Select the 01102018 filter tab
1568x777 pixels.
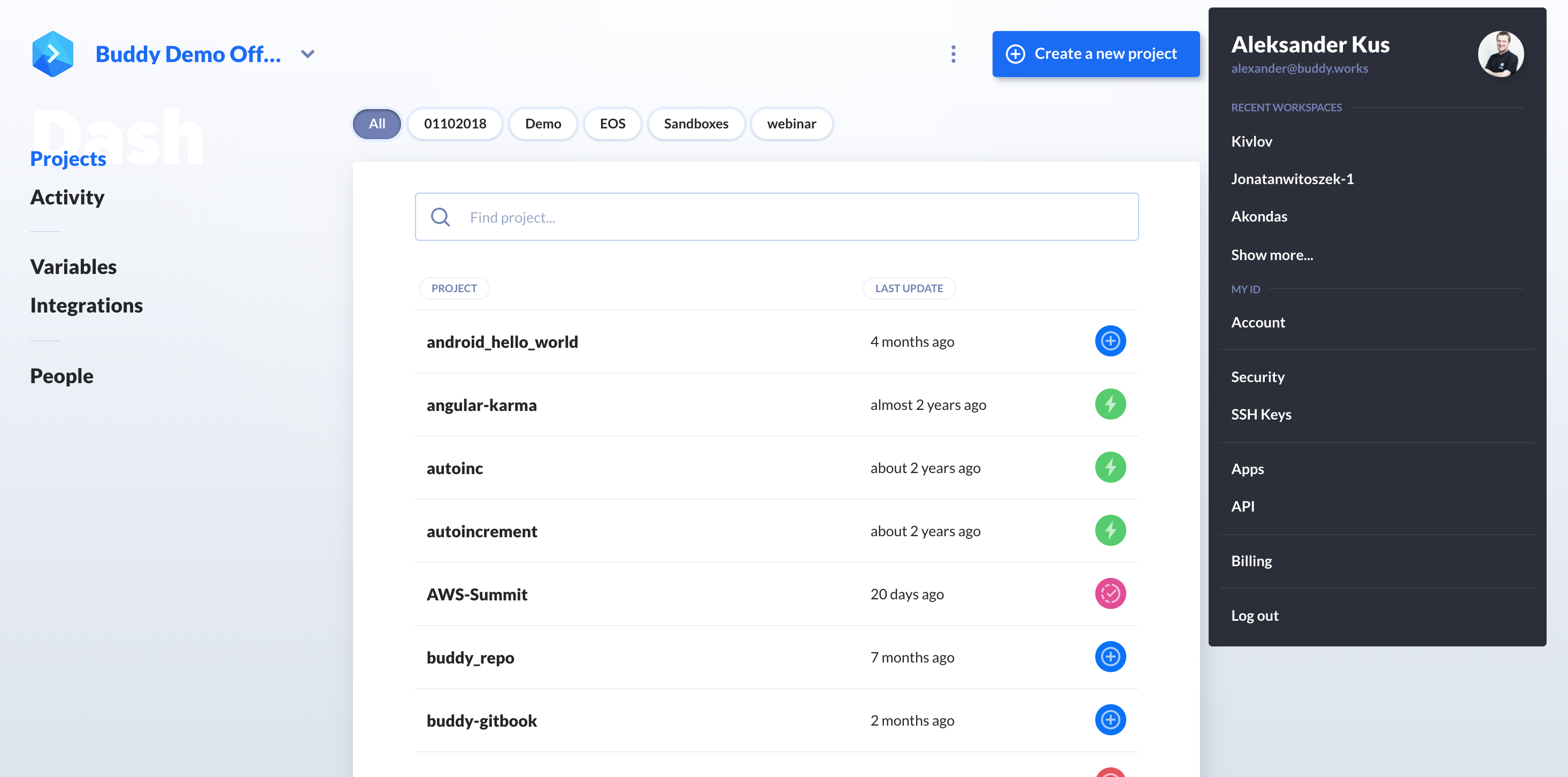(x=455, y=124)
